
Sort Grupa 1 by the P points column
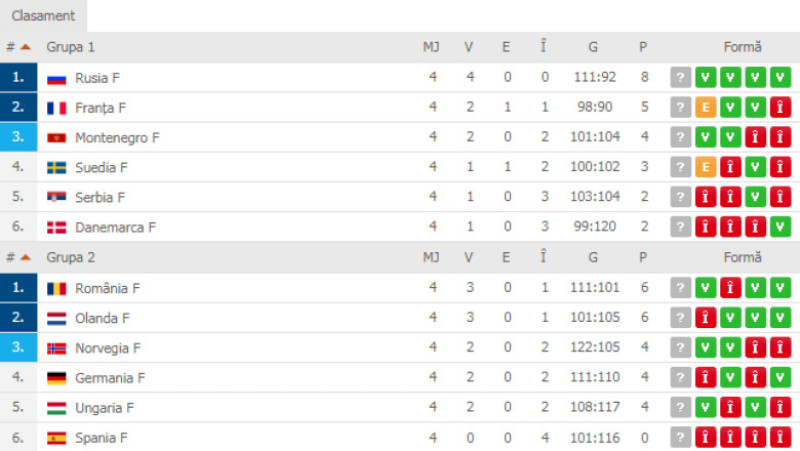(643, 47)
